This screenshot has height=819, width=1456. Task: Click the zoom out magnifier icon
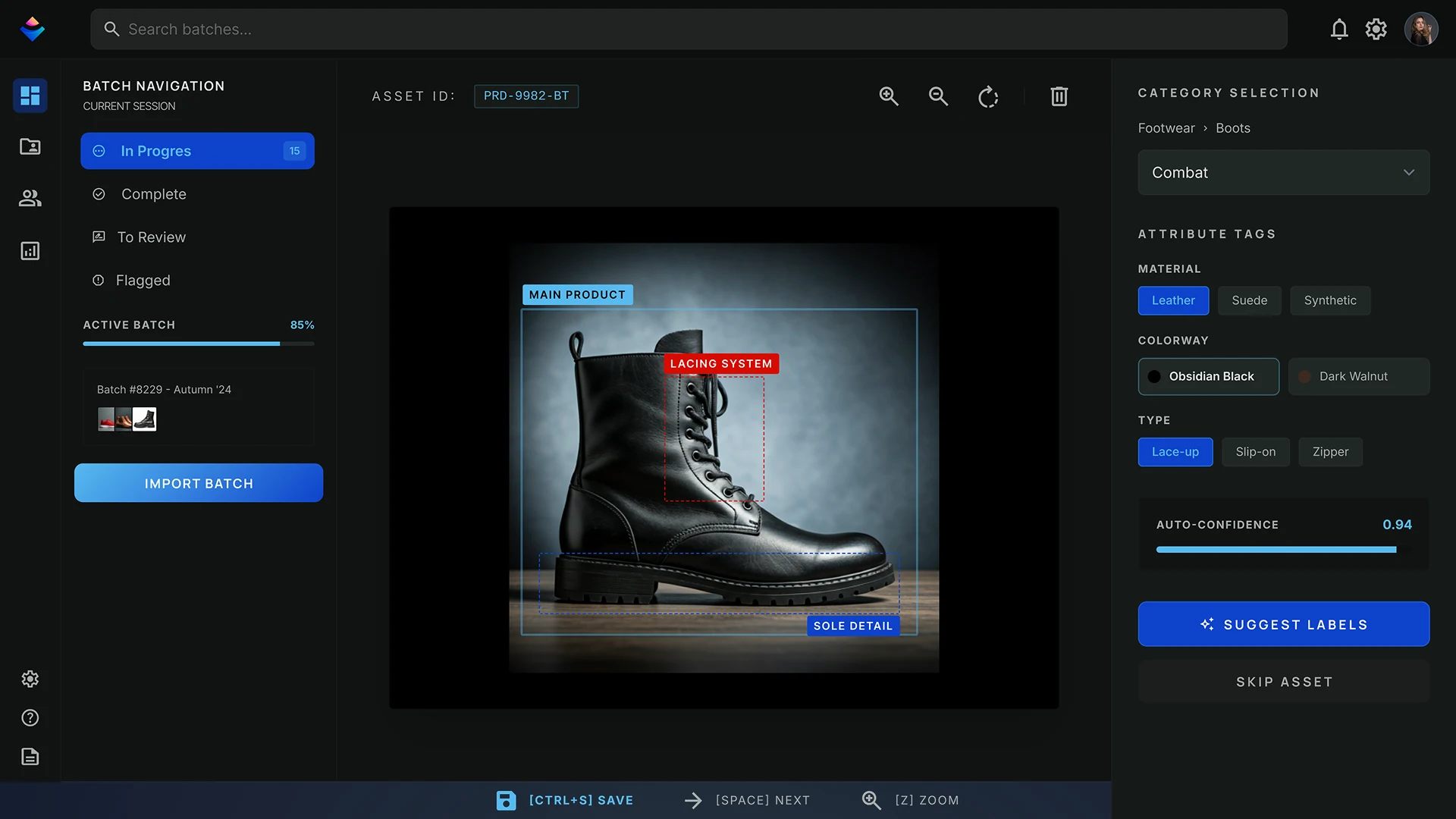tap(938, 96)
